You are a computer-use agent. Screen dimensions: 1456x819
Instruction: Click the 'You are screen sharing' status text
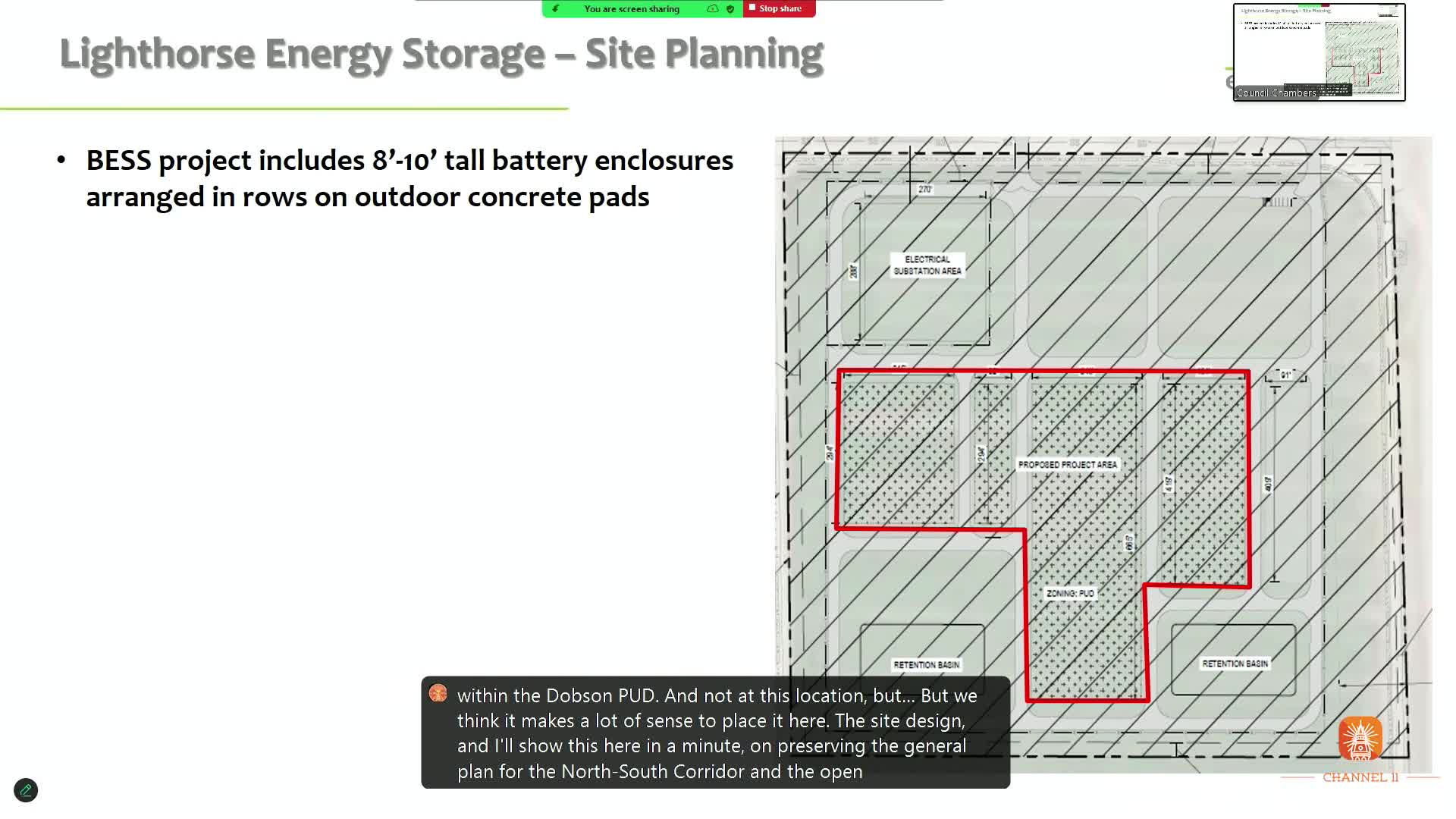[632, 9]
